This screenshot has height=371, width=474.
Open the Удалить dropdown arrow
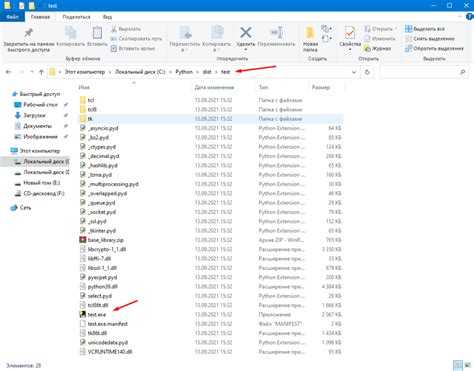[246, 50]
